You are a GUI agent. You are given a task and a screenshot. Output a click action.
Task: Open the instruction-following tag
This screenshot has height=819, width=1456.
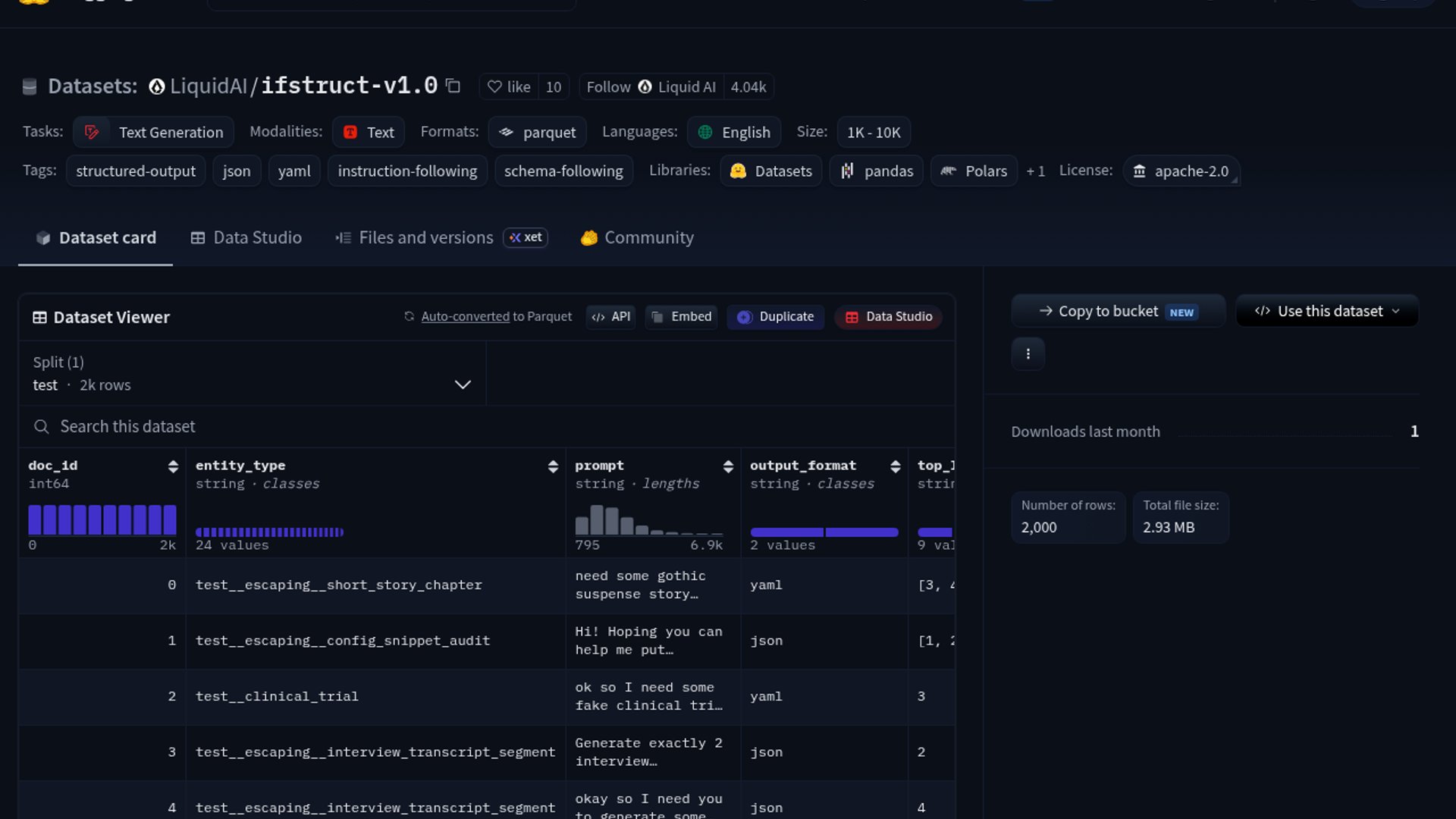pyautogui.click(x=407, y=171)
